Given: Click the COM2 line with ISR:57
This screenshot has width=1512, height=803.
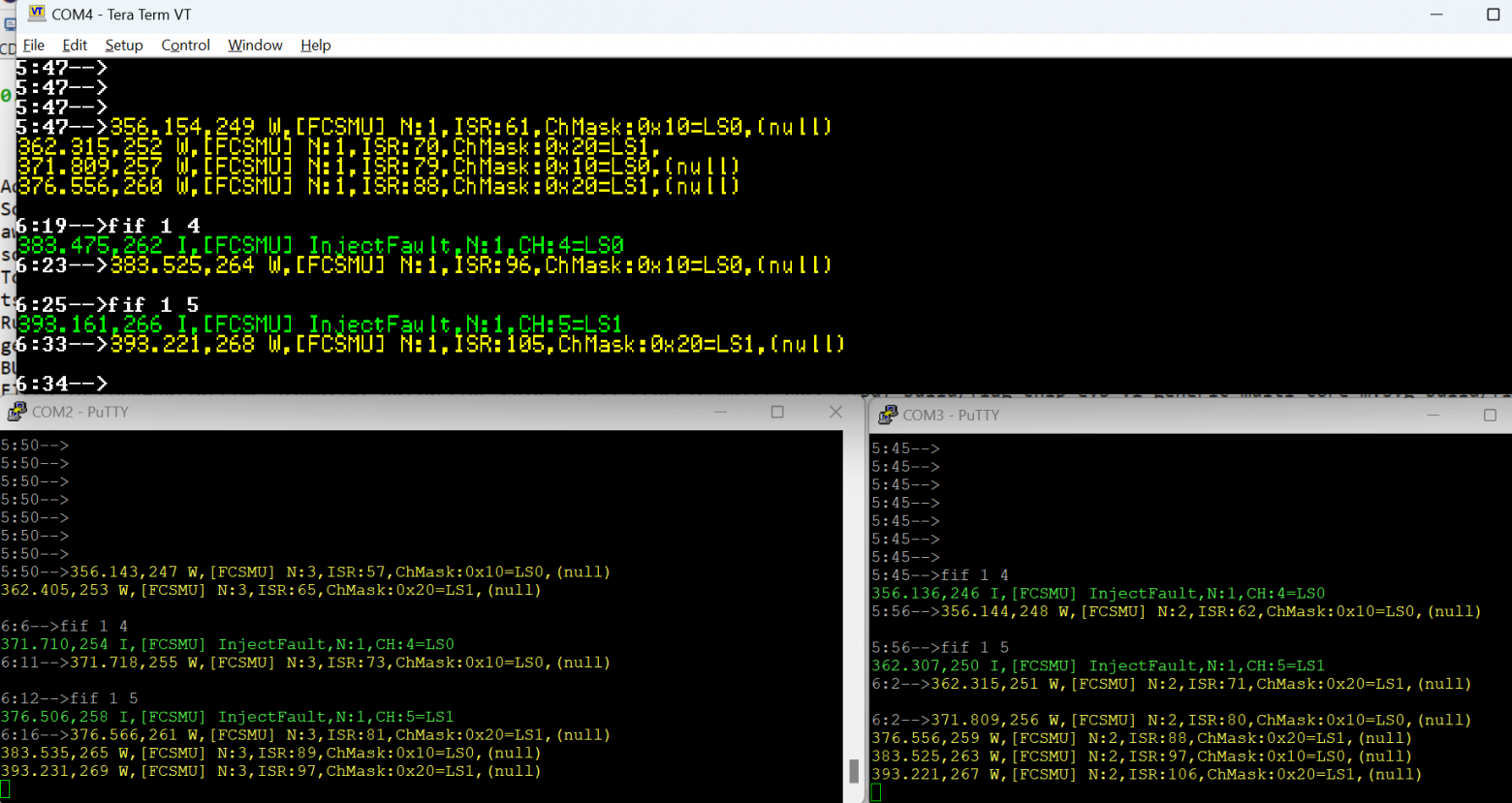Looking at the screenshot, I should pos(340,572).
